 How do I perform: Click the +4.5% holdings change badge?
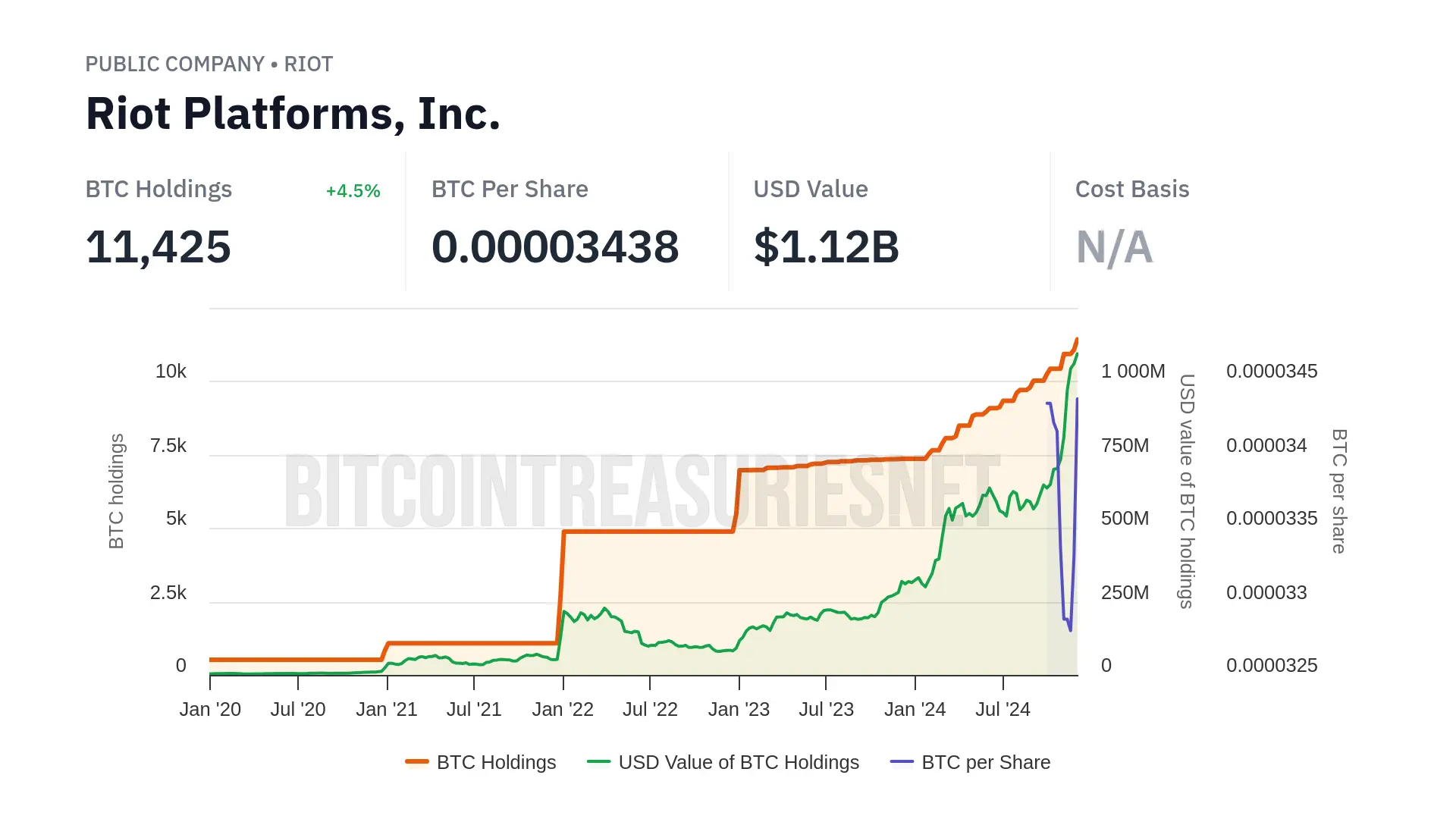coord(353,191)
